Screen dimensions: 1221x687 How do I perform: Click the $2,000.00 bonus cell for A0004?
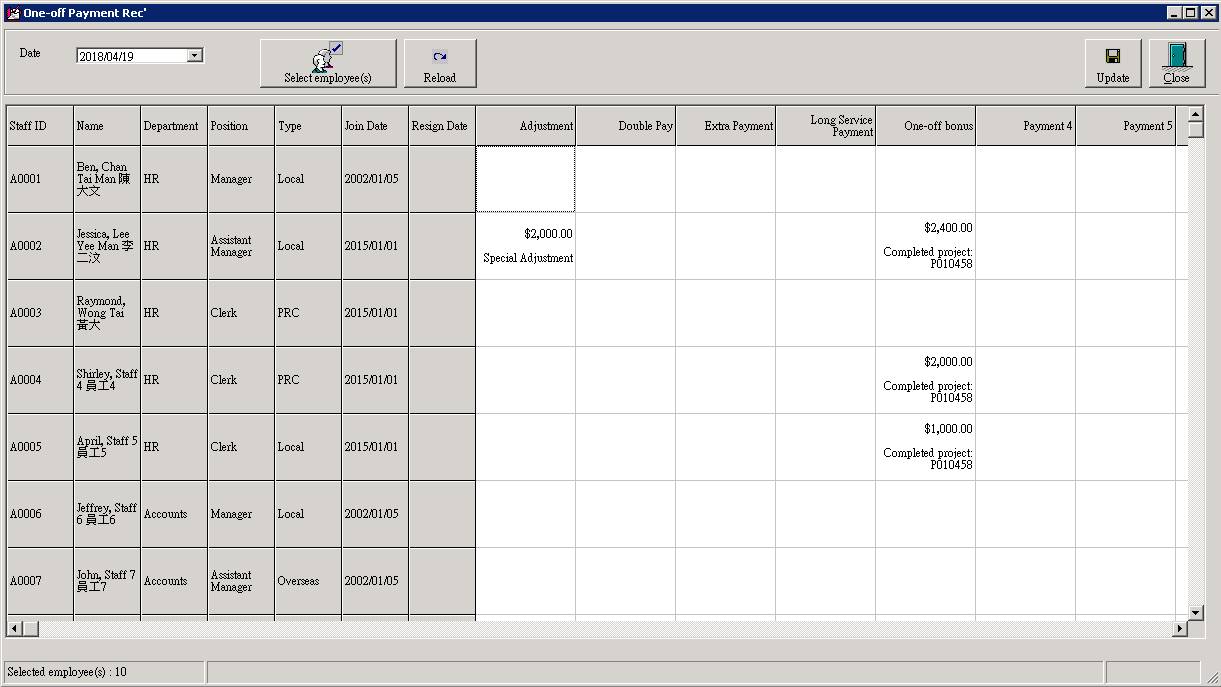tap(926, 380)
